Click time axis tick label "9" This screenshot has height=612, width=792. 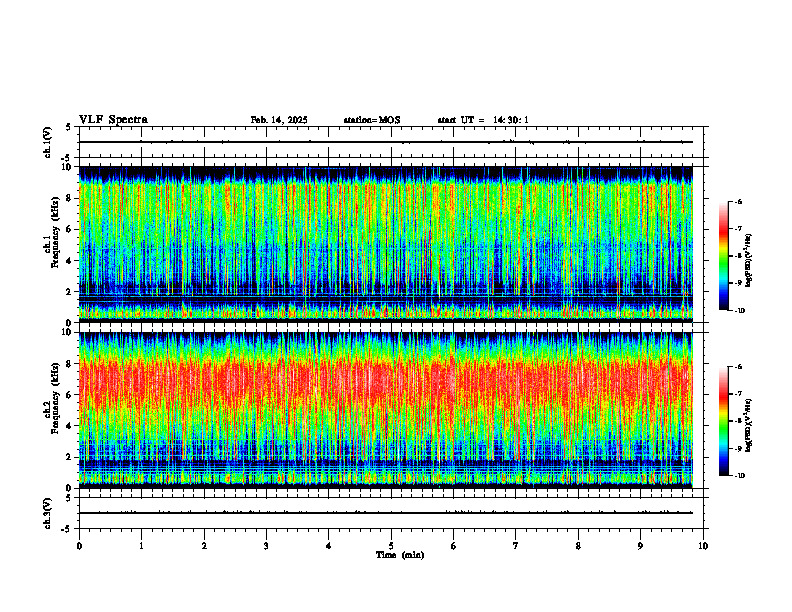pos(640,546)
